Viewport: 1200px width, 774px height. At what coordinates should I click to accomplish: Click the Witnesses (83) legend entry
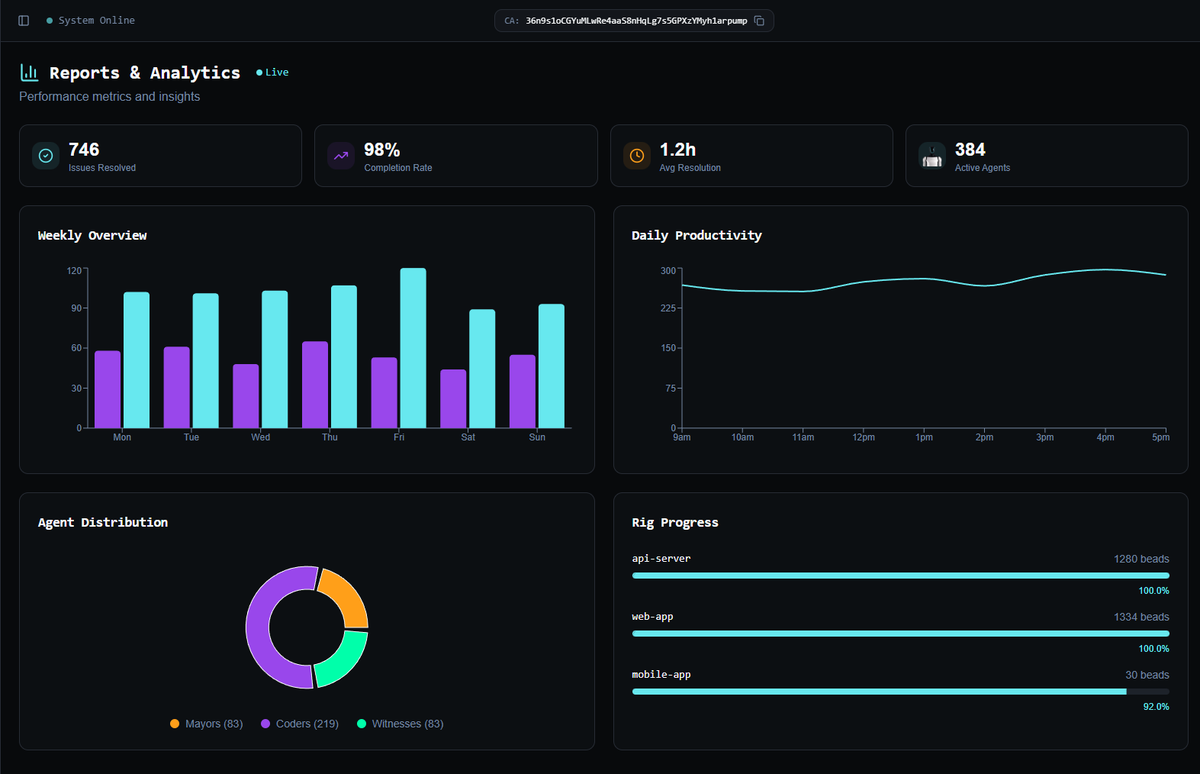(x=400, y=723)
